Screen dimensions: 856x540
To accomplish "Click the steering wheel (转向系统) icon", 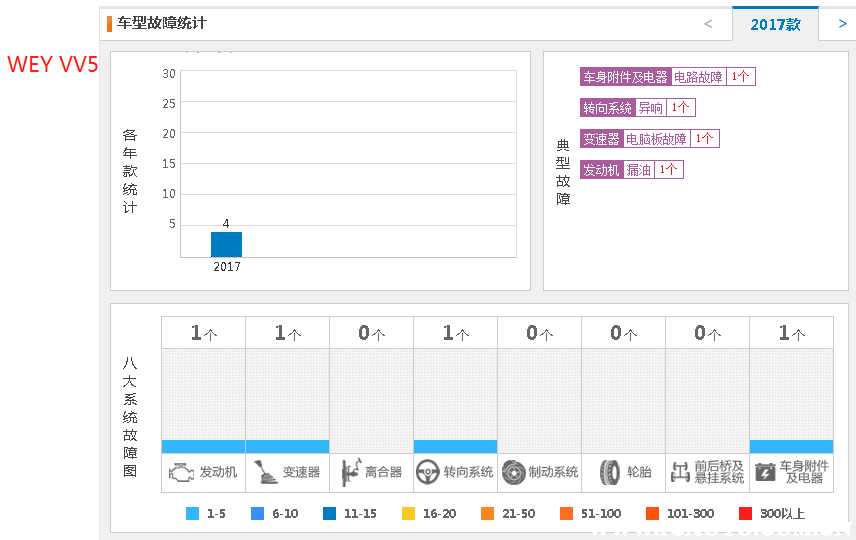I will click(x=429, y=472).
